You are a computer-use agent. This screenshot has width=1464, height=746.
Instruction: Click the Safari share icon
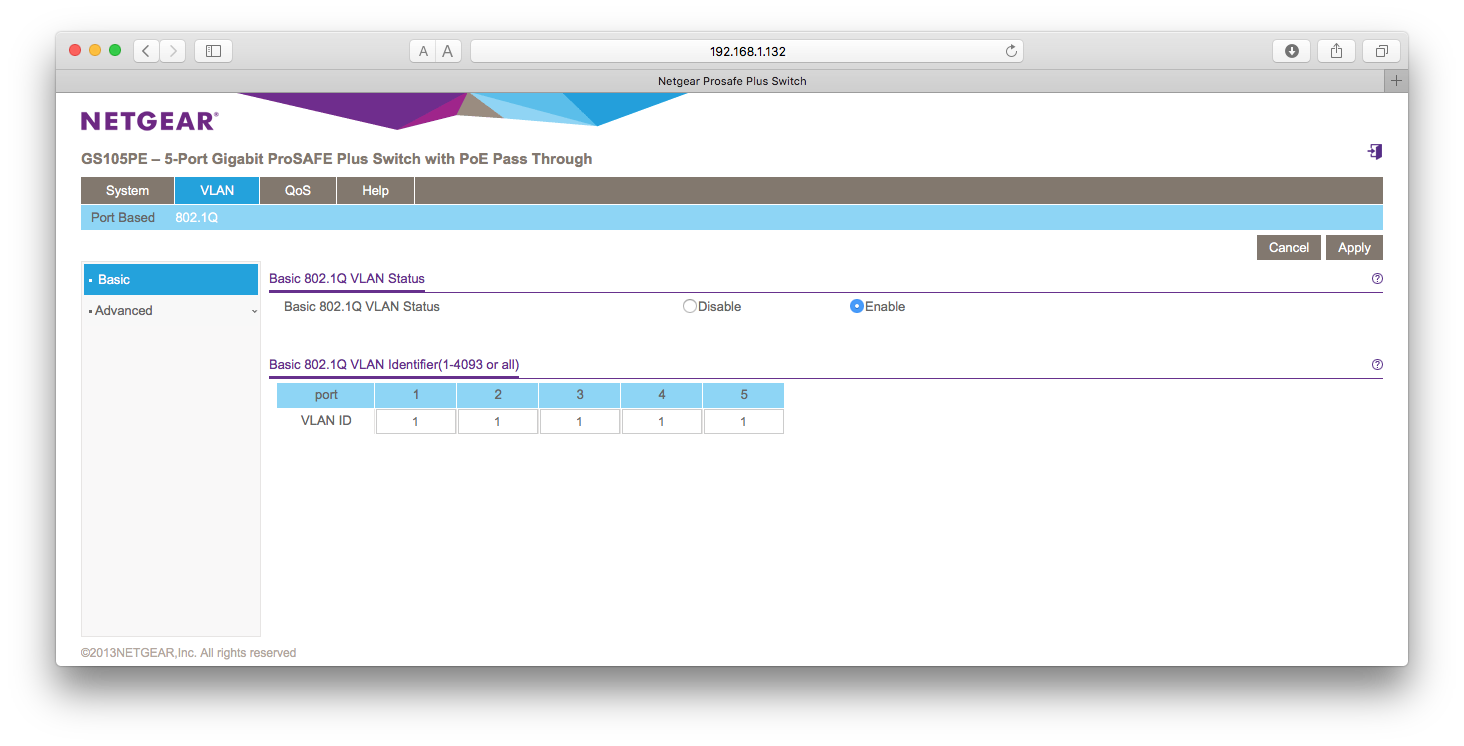click(x=1336, y=51)
